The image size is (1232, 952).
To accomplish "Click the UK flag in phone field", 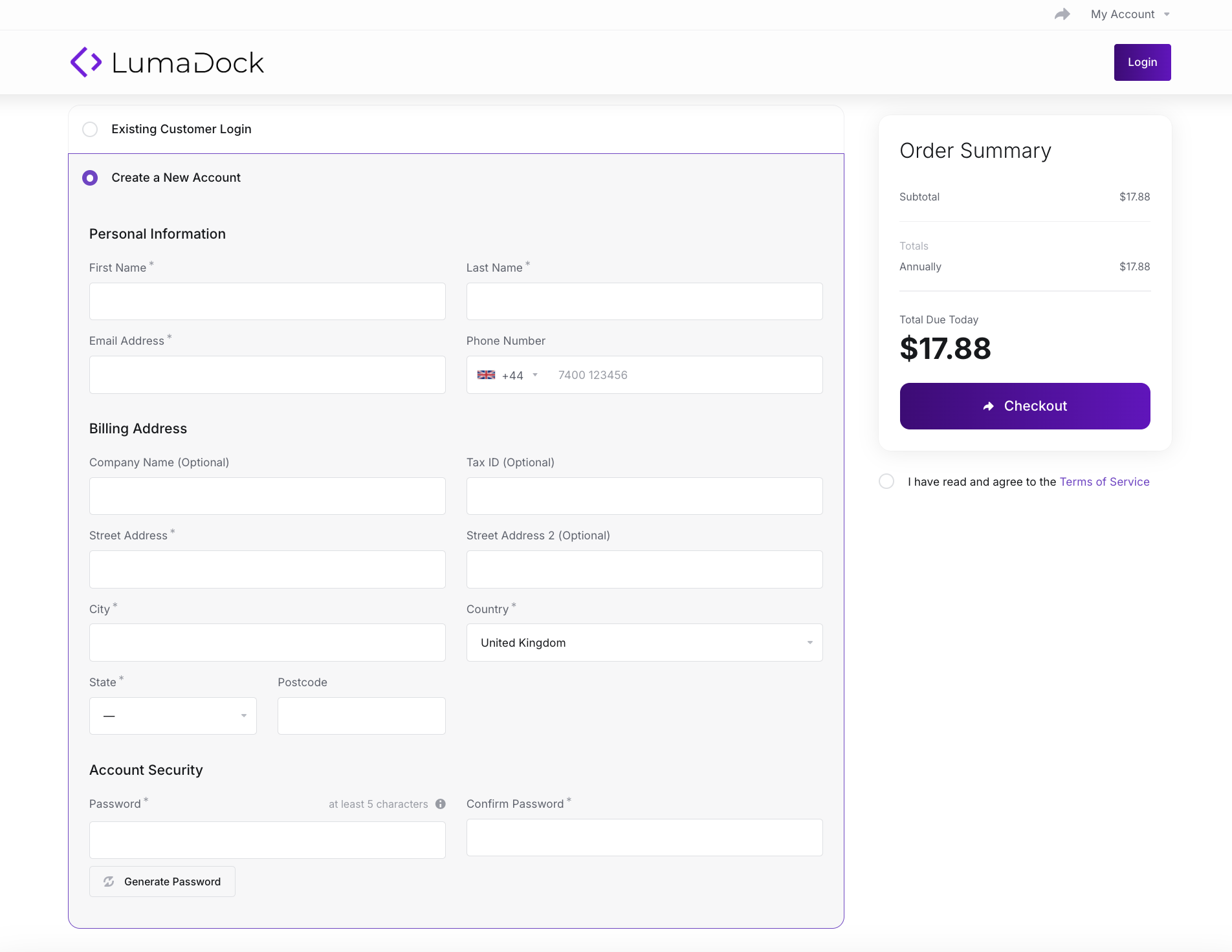I will (486, 375).
